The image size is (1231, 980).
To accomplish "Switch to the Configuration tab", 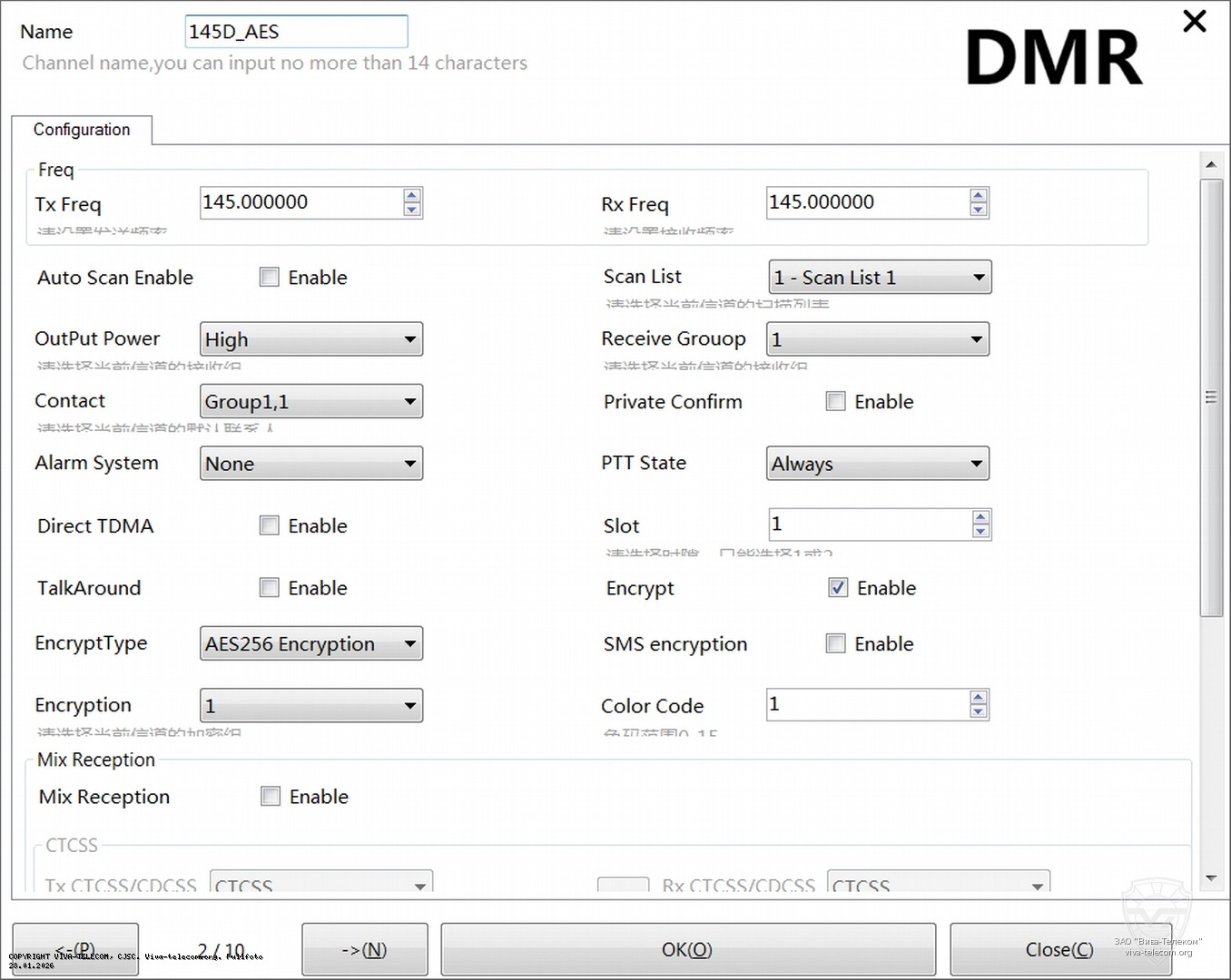I will pyautogui.click(x=81, y=130).
